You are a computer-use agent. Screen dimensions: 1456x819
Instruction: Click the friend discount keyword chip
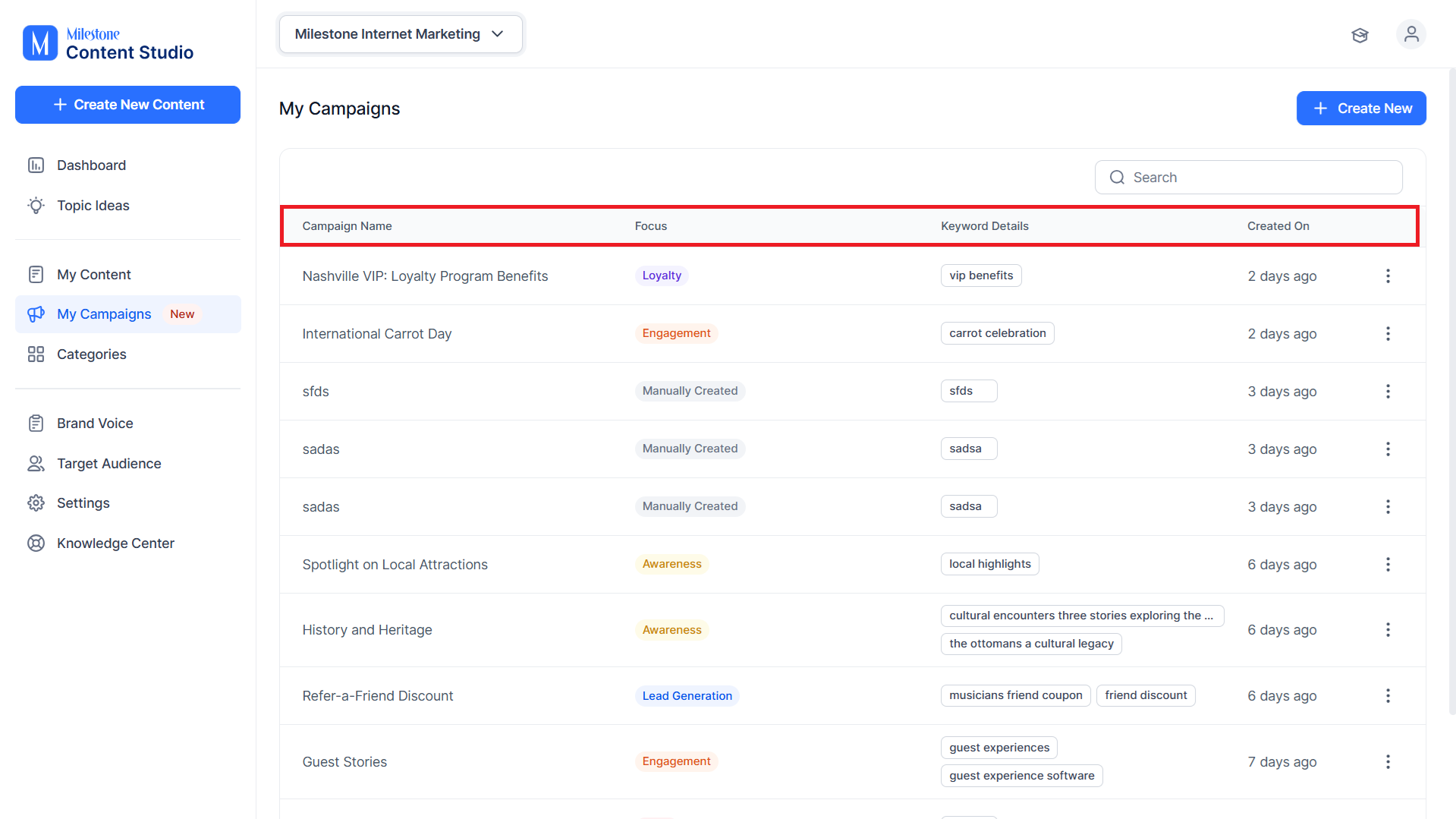pos(1146,695)
